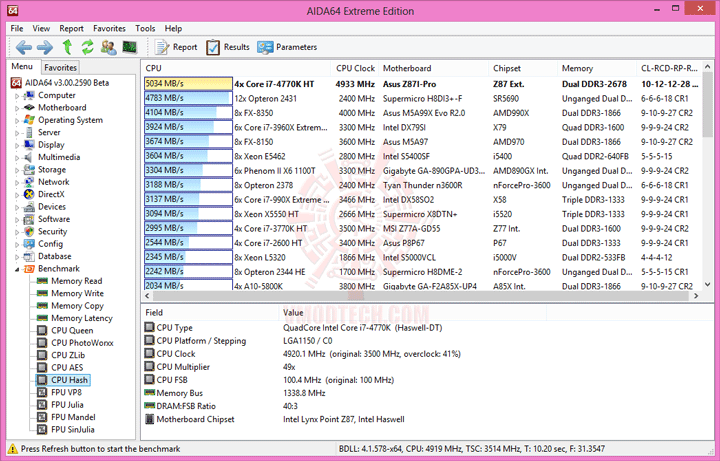Select the Security shield icon
This screenshot has height=461, width=720.
click(29, 231)
